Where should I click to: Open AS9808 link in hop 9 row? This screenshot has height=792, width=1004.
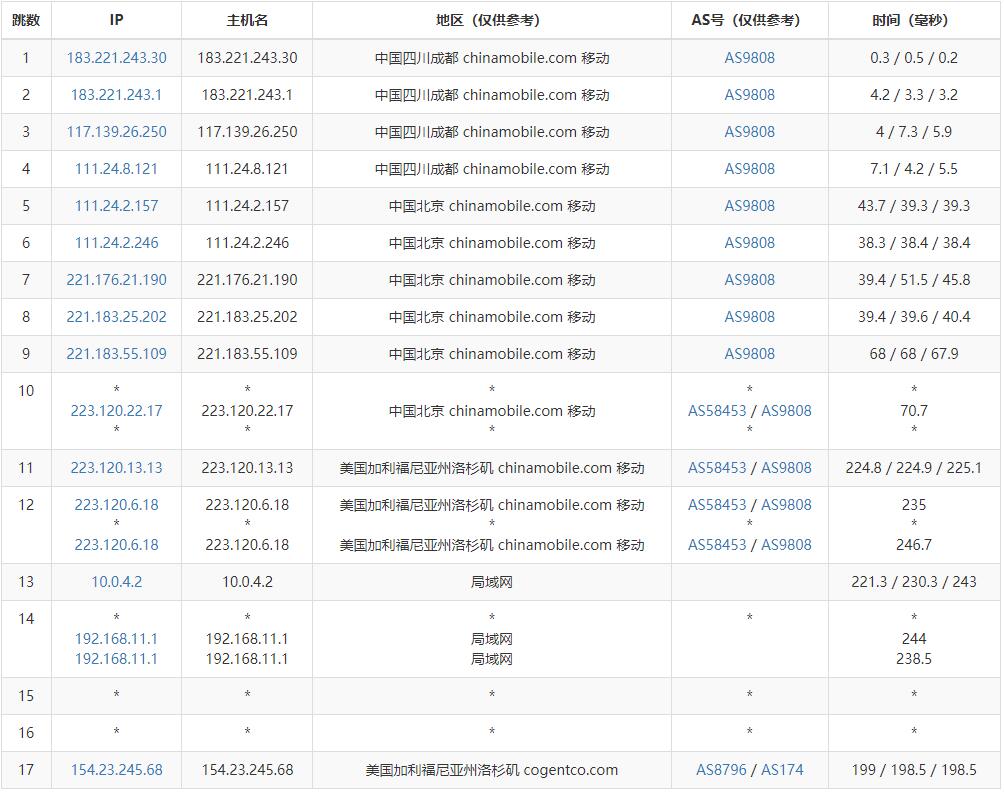coord(749,354)
